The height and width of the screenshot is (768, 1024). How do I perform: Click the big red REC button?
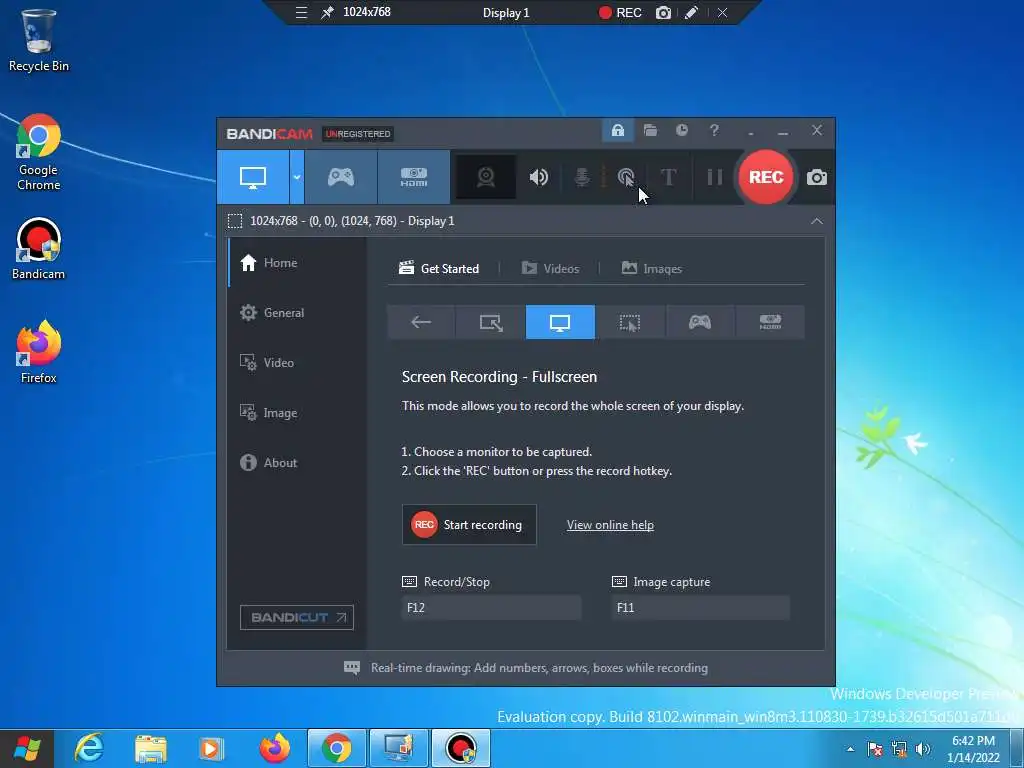(x=765, y=177)
